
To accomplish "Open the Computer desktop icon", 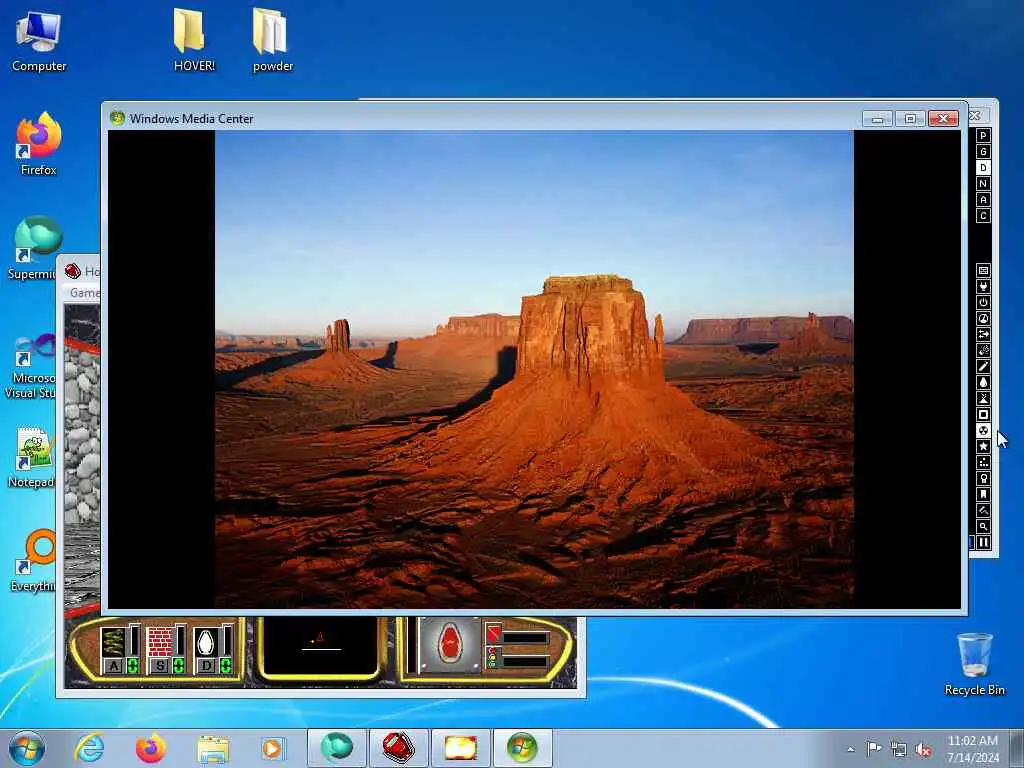I will click(39, 41).
